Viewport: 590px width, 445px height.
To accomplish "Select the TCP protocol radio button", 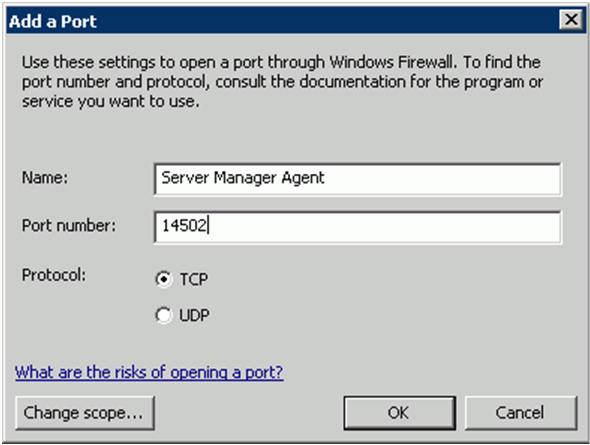I will pyautogui.click(x=164, y=279).
